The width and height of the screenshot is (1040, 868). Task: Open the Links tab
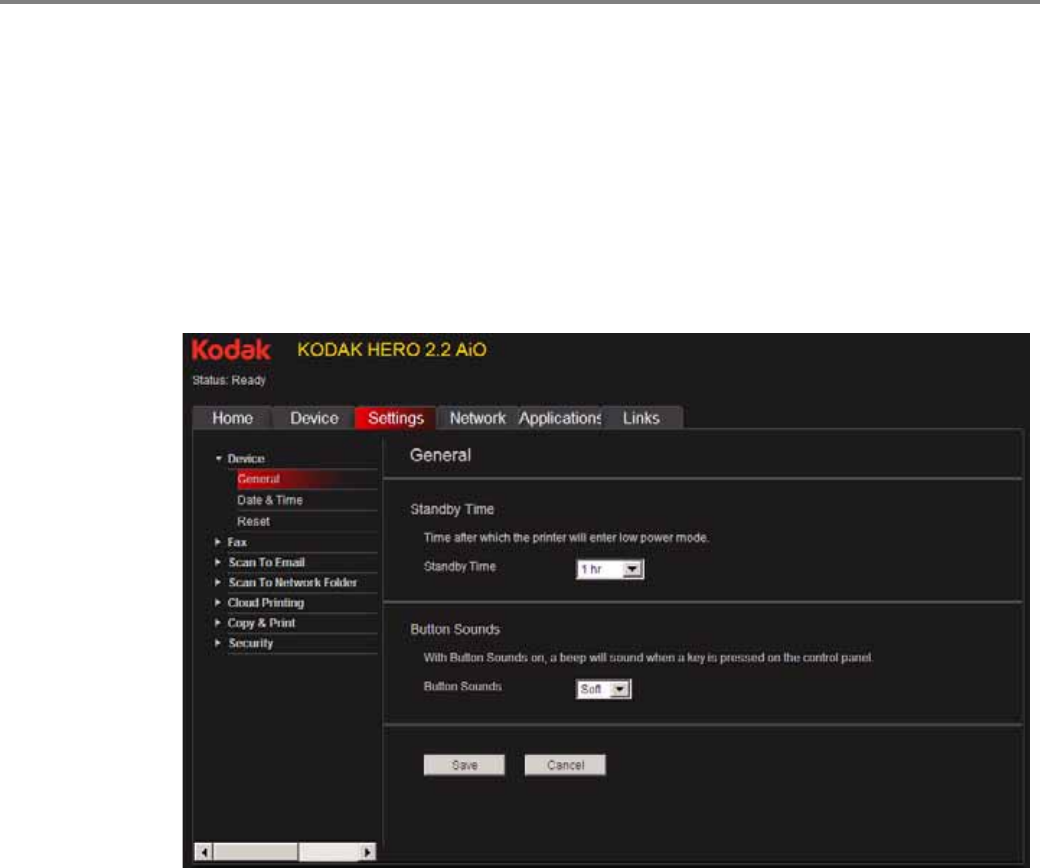[641, 418]
